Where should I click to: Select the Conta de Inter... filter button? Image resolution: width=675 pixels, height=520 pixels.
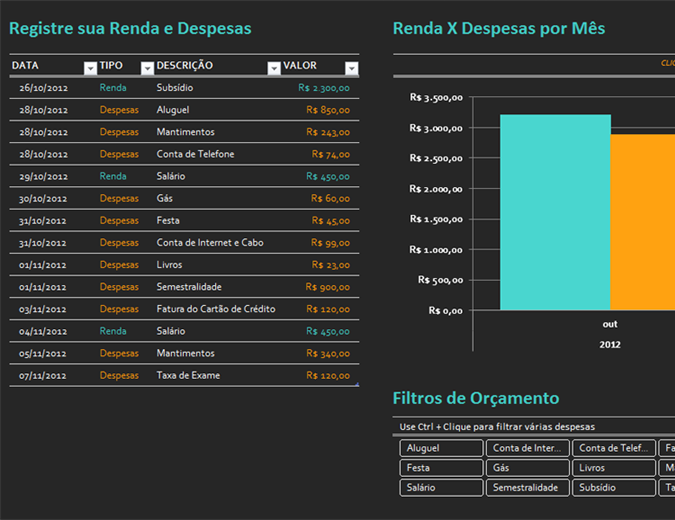pyautogui.click(x=528, y=448)
